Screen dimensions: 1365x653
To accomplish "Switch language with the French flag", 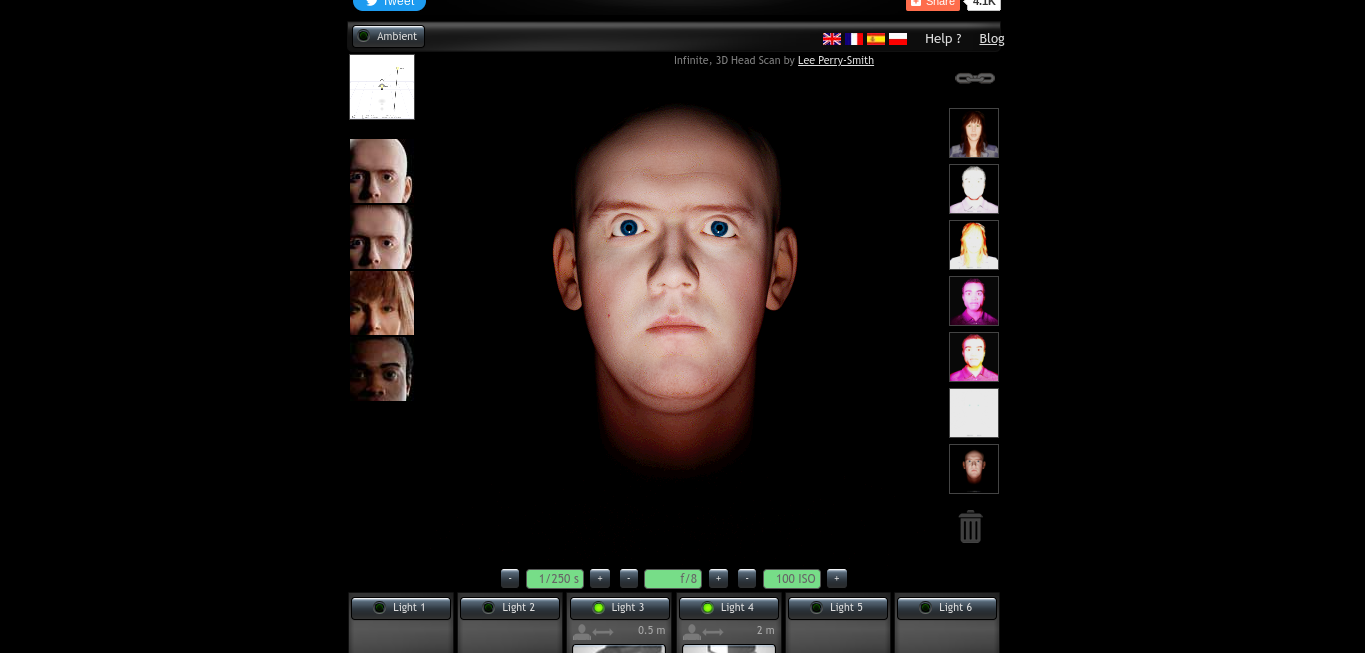I will click(854, 39).
